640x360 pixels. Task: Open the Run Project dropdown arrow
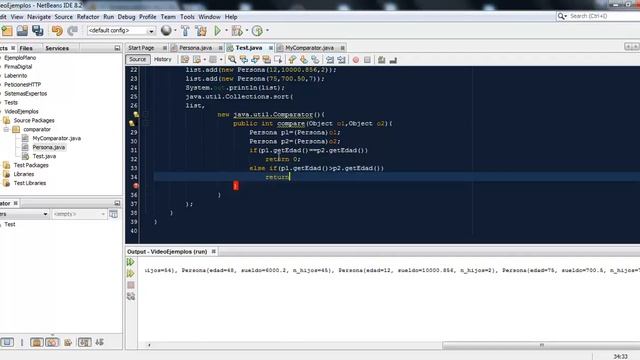tap(227, 30)
